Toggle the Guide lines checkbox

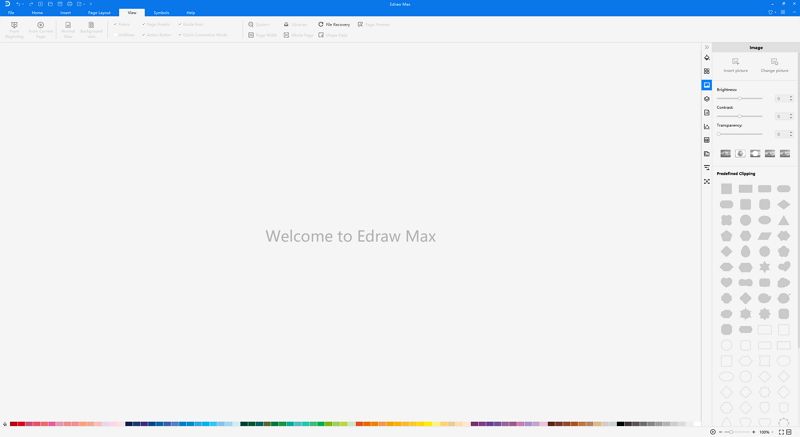point(180,24)
